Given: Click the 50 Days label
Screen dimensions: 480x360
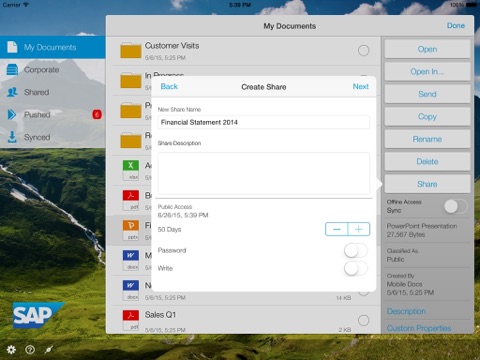Looking at the screenshot, I should [x=169, y=229].
